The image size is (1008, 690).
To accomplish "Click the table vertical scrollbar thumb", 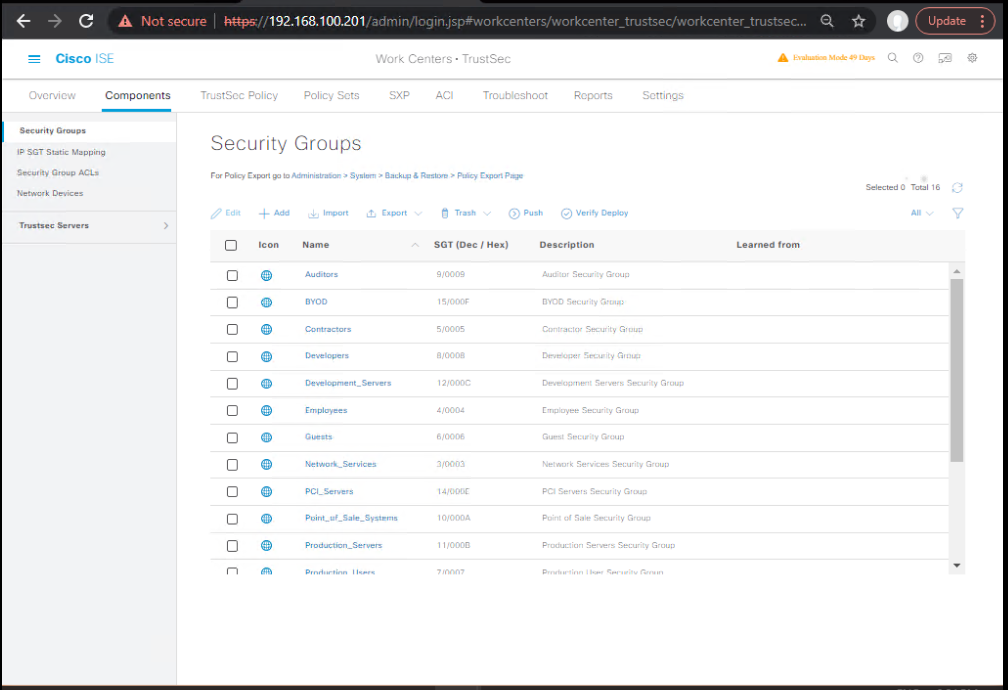I will pos(957,370).
